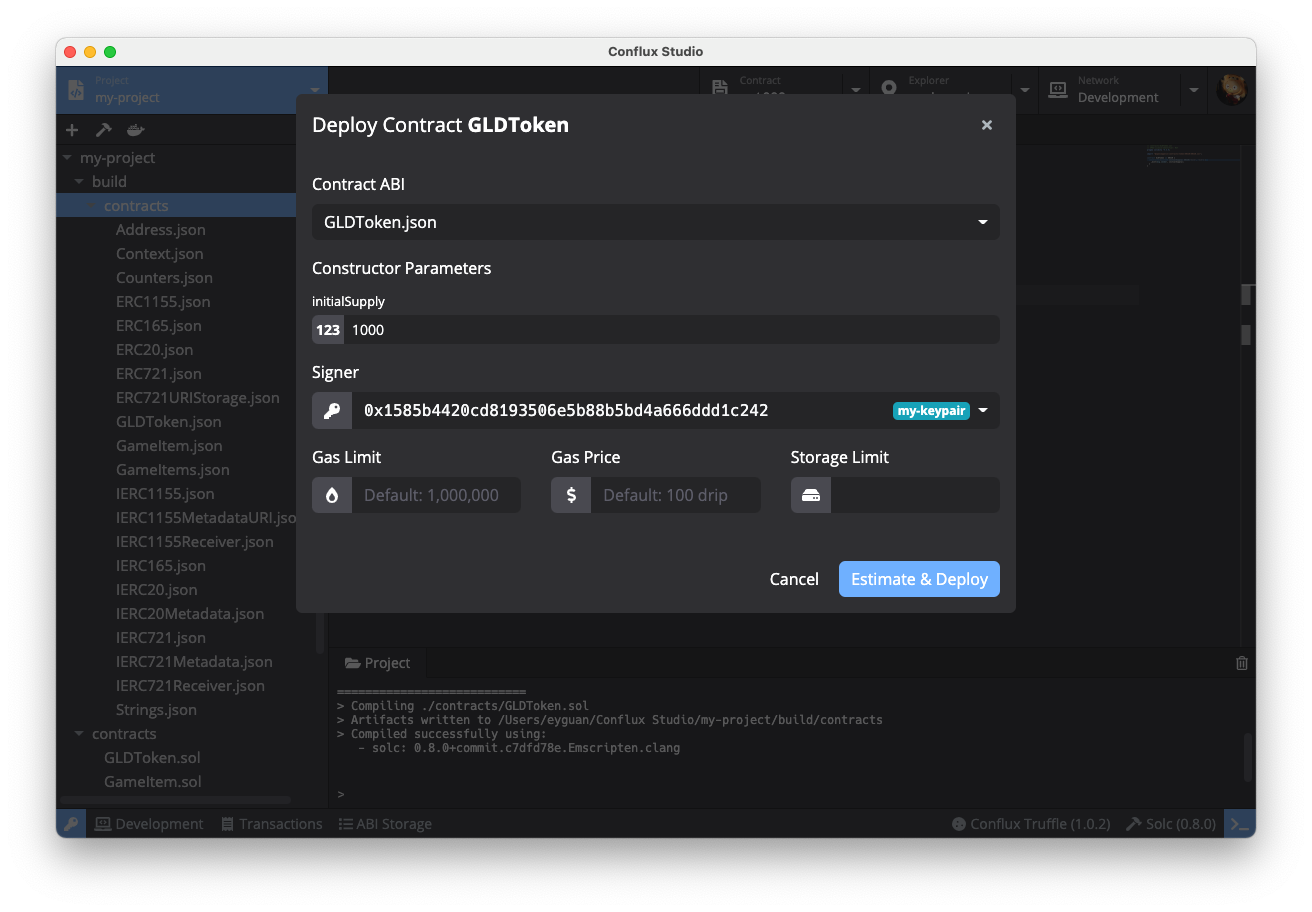
Task: Open ERC721URIStorage.json in file tree
Action: 197,398
